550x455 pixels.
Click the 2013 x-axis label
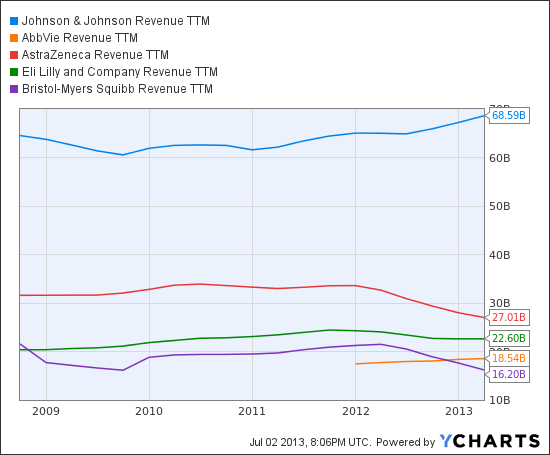tap(459, 411)
